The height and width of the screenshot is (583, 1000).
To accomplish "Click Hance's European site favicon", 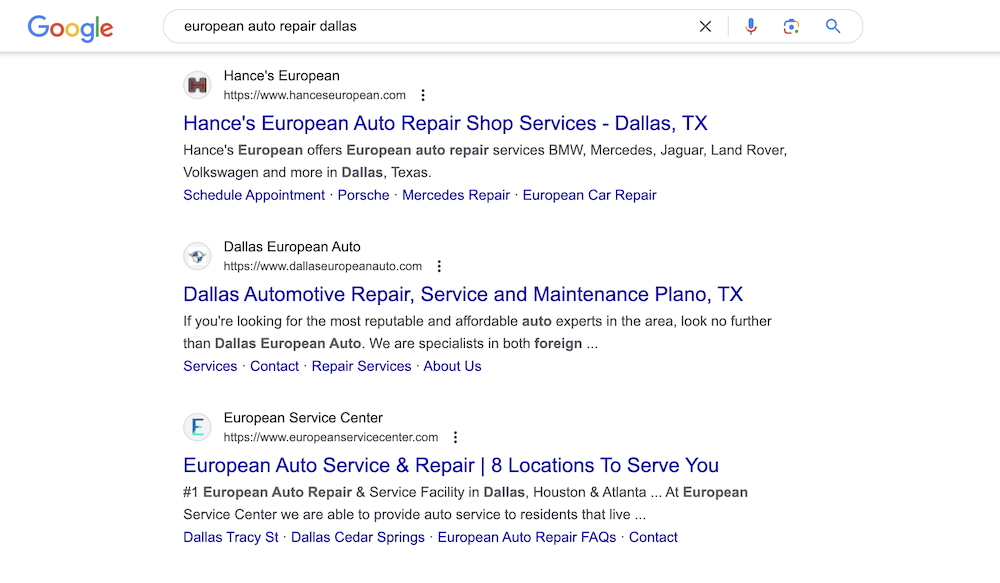I will [x=197, y=85].
